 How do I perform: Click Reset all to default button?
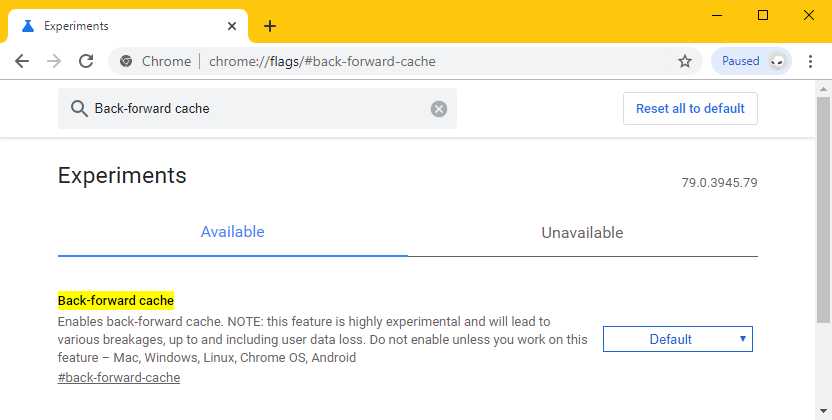click(690, 109)
